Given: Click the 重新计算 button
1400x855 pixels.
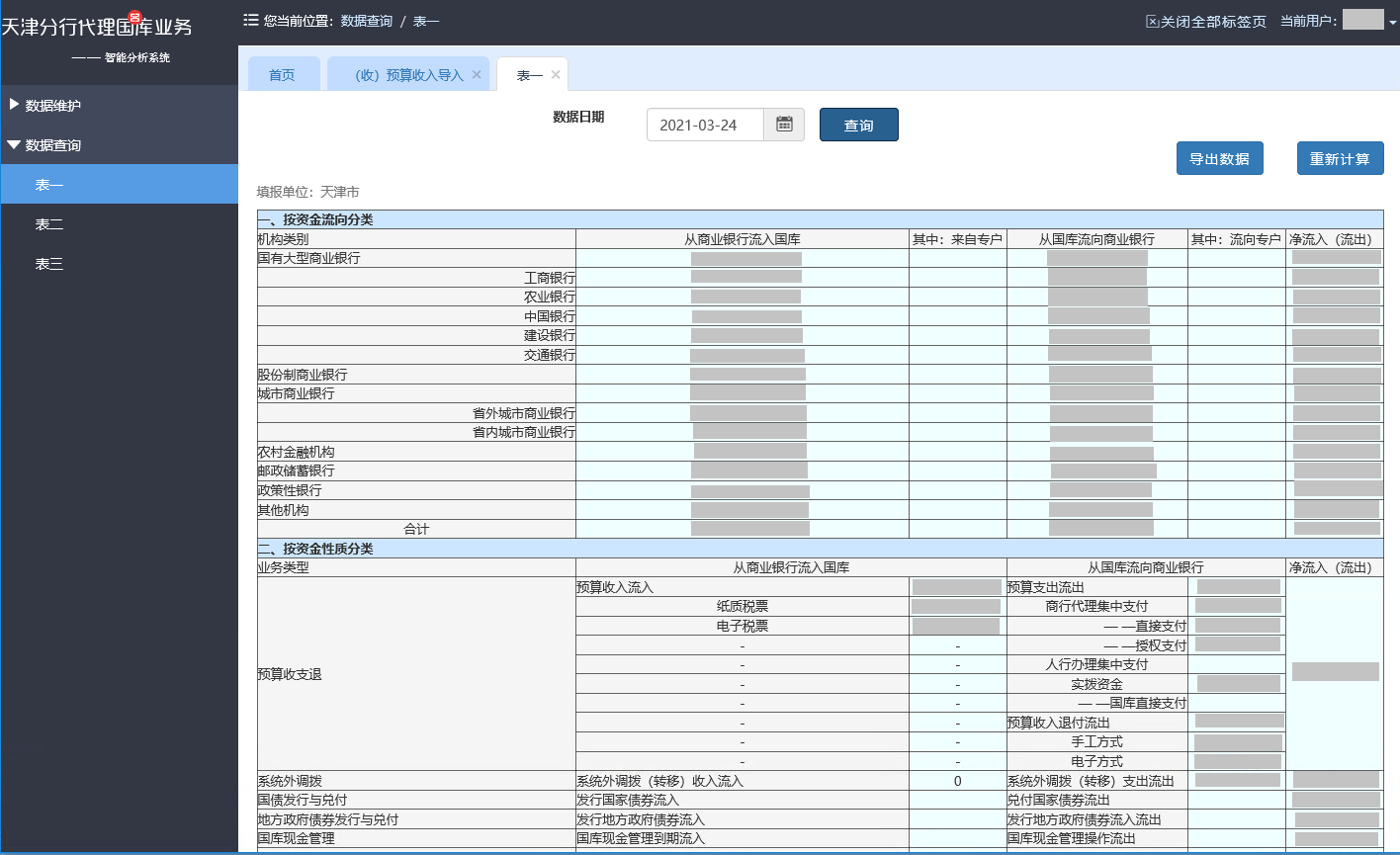Looking at the screenshot, I should point(1340,158).
